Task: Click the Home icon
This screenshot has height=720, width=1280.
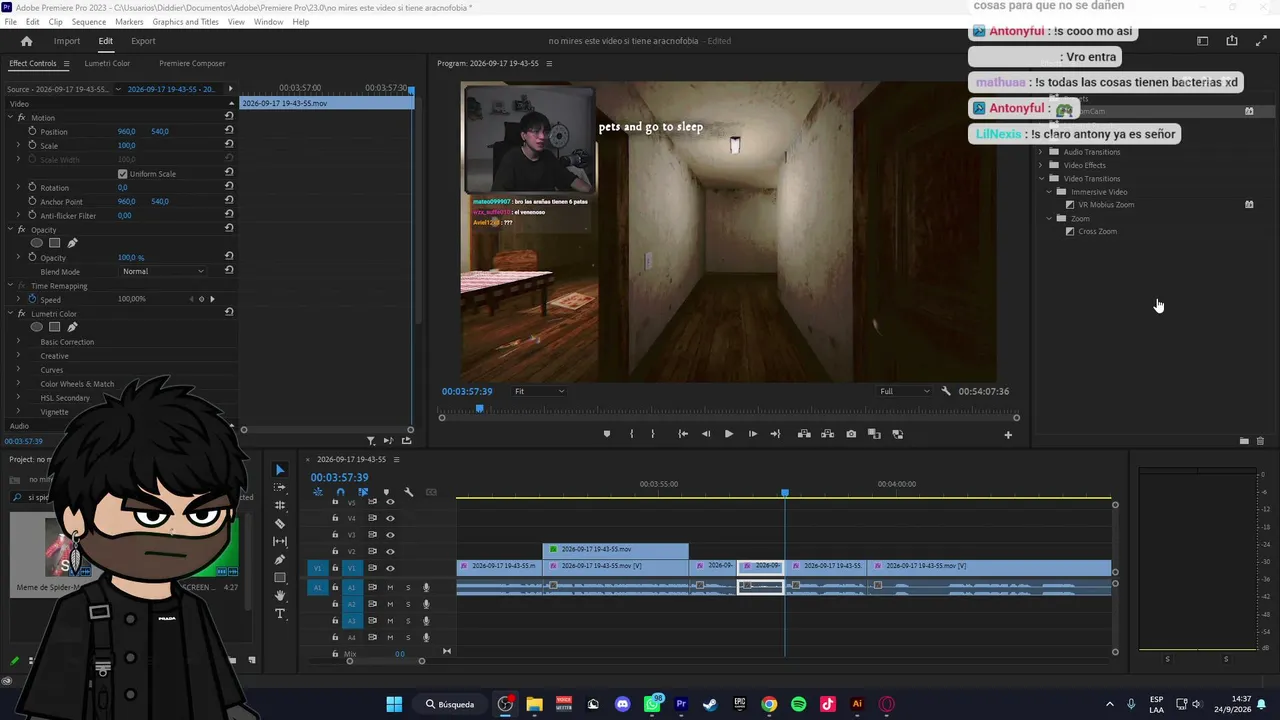Action: [27, 41]
